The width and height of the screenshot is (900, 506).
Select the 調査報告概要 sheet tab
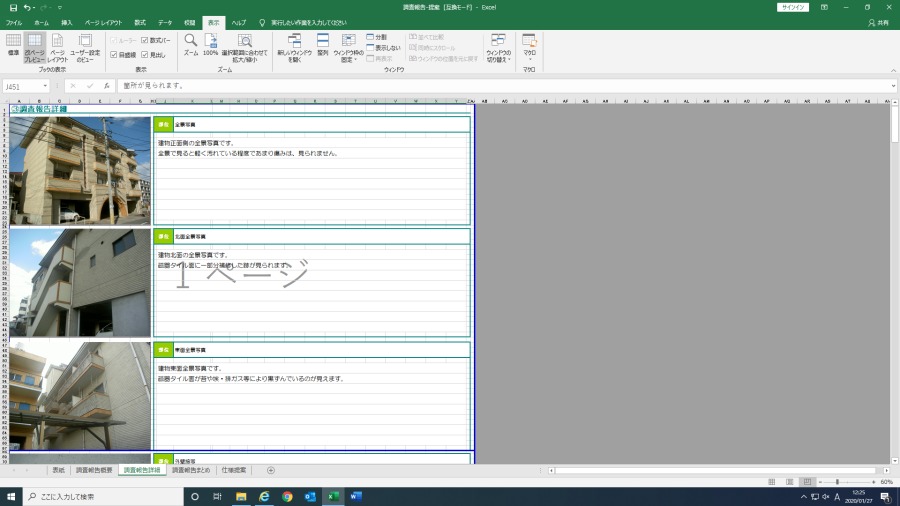click(94, 470)
